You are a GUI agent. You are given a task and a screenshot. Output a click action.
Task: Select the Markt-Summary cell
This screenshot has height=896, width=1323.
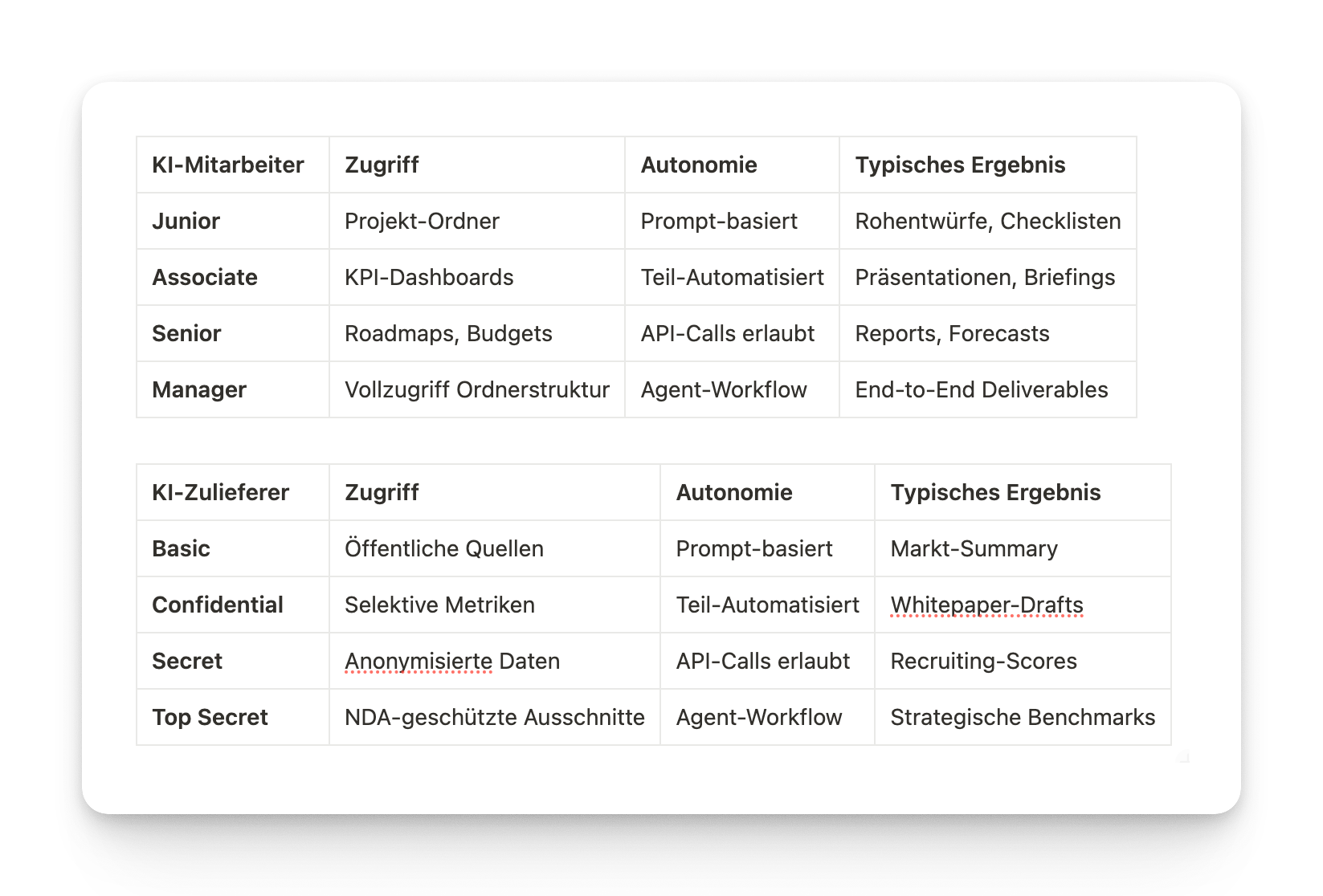[x=1023, y=548]
